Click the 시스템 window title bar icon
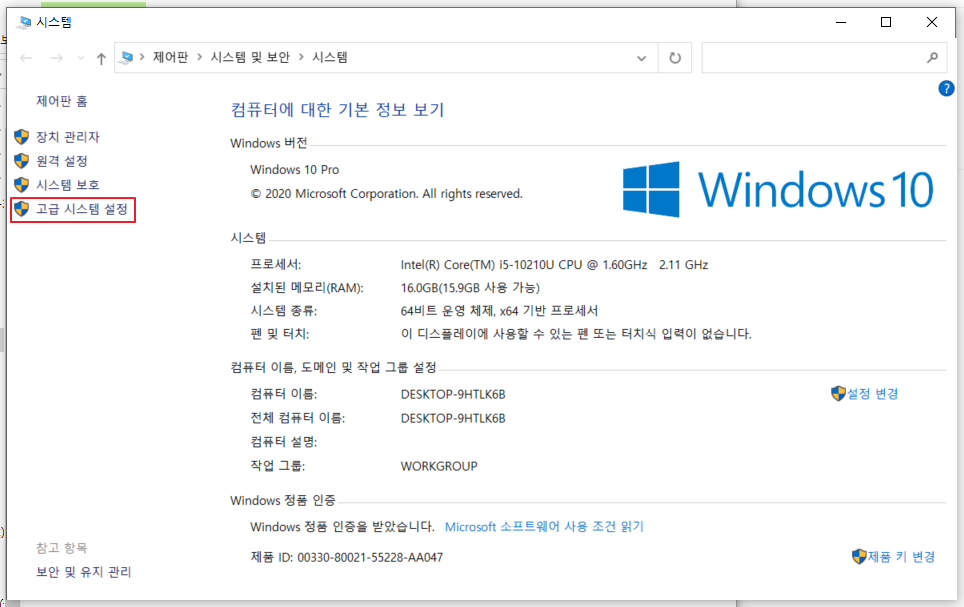Viewport: 964px width, 607px height. pyautogui.click(x=24, y=22)
